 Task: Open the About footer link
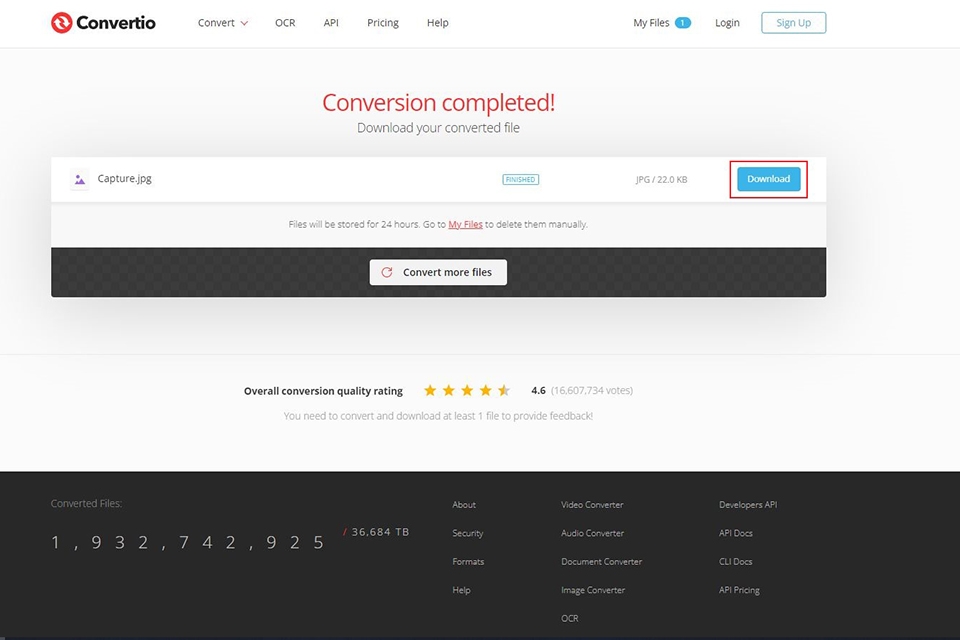[x=464, y=505]
